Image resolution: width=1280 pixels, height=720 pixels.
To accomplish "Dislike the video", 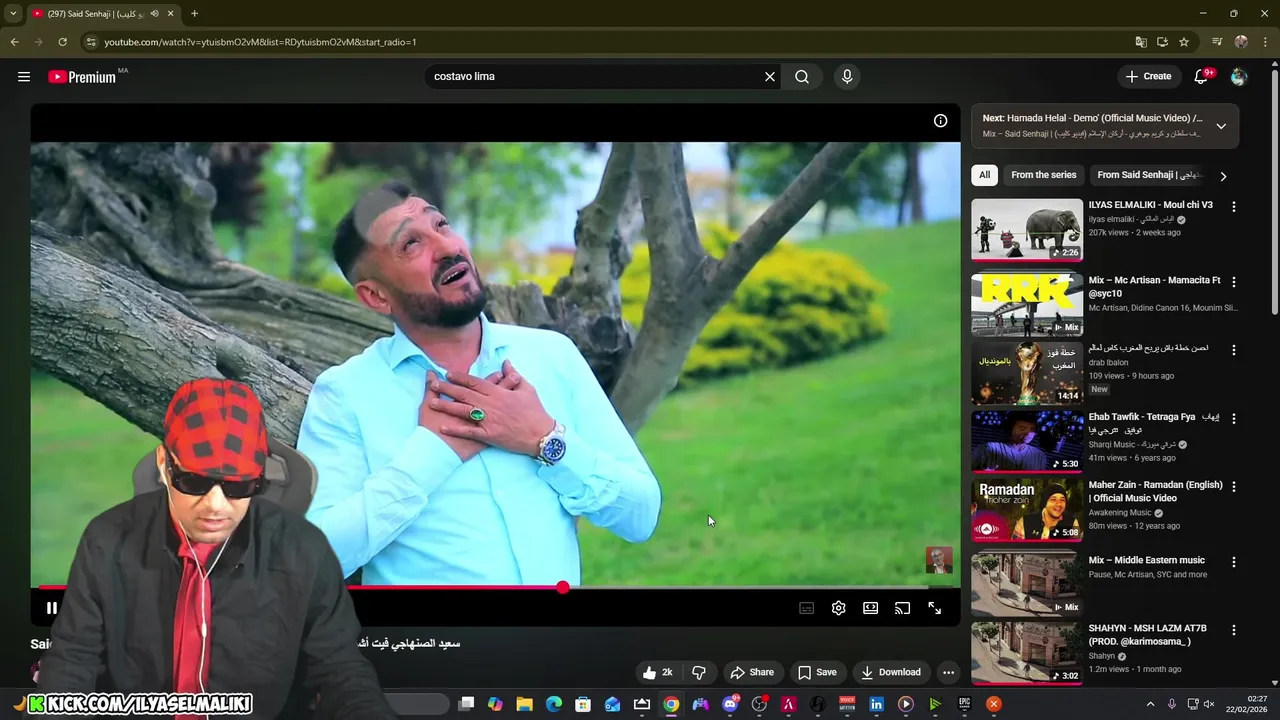I will (x=699, y=672).
